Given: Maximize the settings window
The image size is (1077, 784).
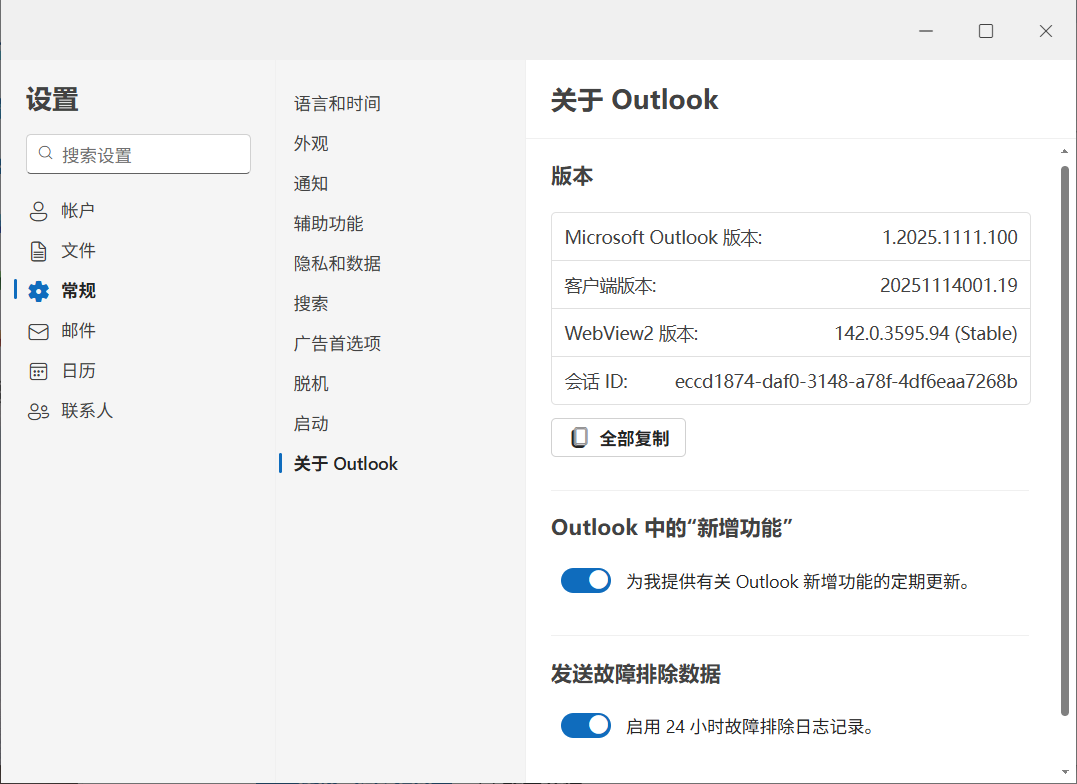Looking at the screenshot, I should [x=986, y=31].
